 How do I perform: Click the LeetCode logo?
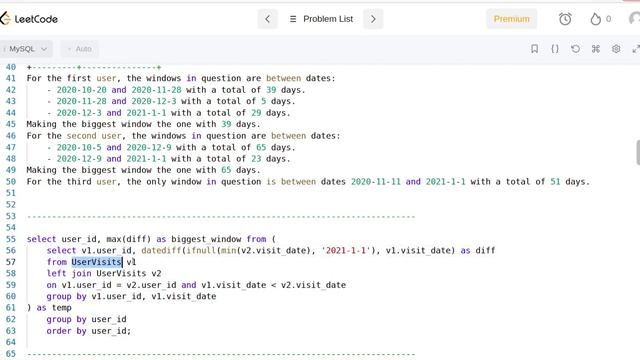pyautogui.click(x=29, y=19)
